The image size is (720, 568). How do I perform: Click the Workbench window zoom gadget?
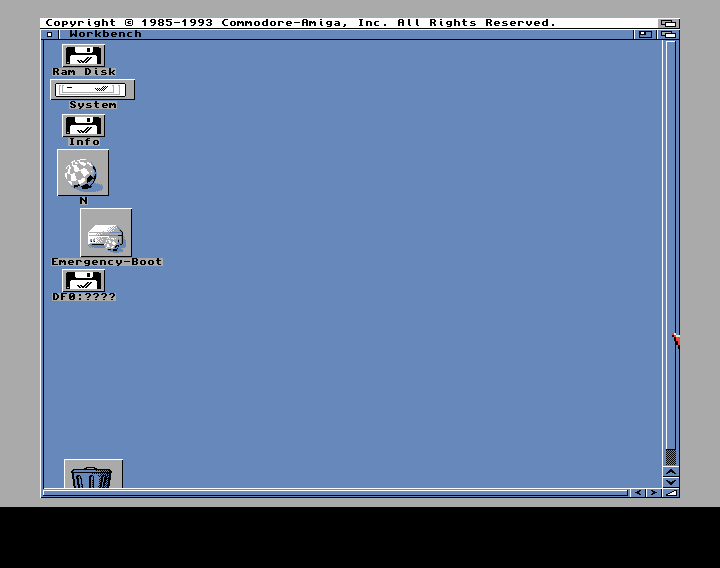tap(646, 34)
